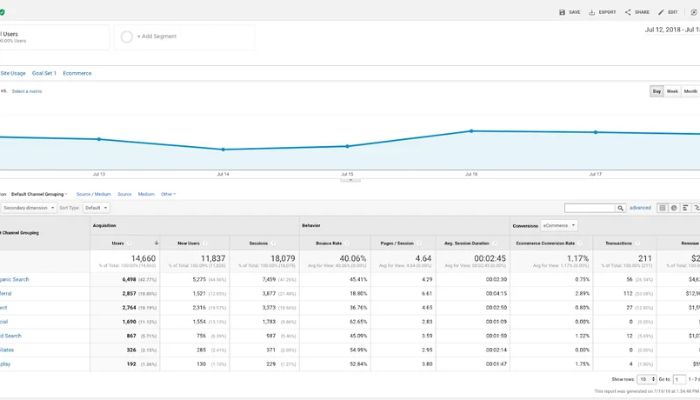
Task: Click inside the table search field
Action: pyautogui.click(x=590, y=208)
